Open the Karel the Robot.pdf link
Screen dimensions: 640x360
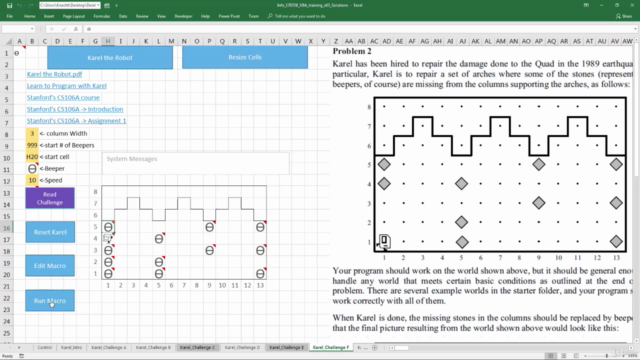[x=54, y=74]
